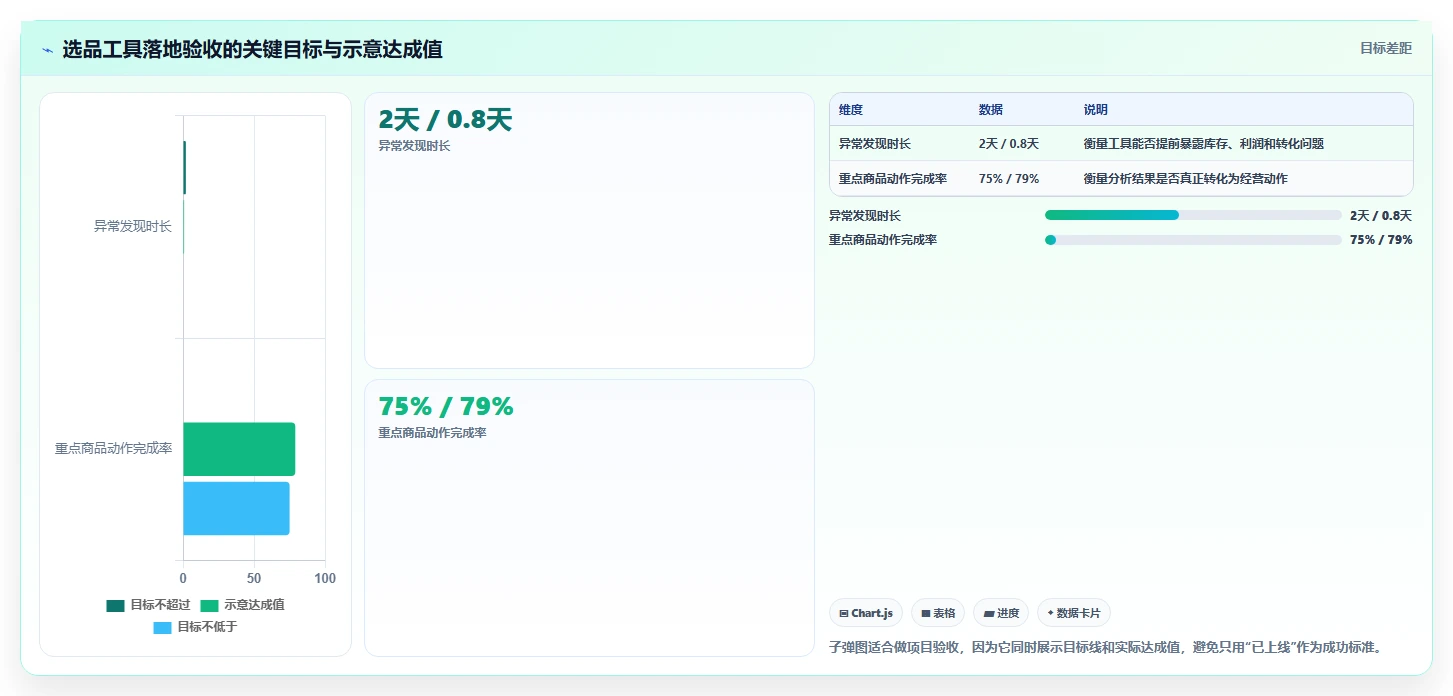Click the 50 tick label on chart axis

(x=254, y=578)
